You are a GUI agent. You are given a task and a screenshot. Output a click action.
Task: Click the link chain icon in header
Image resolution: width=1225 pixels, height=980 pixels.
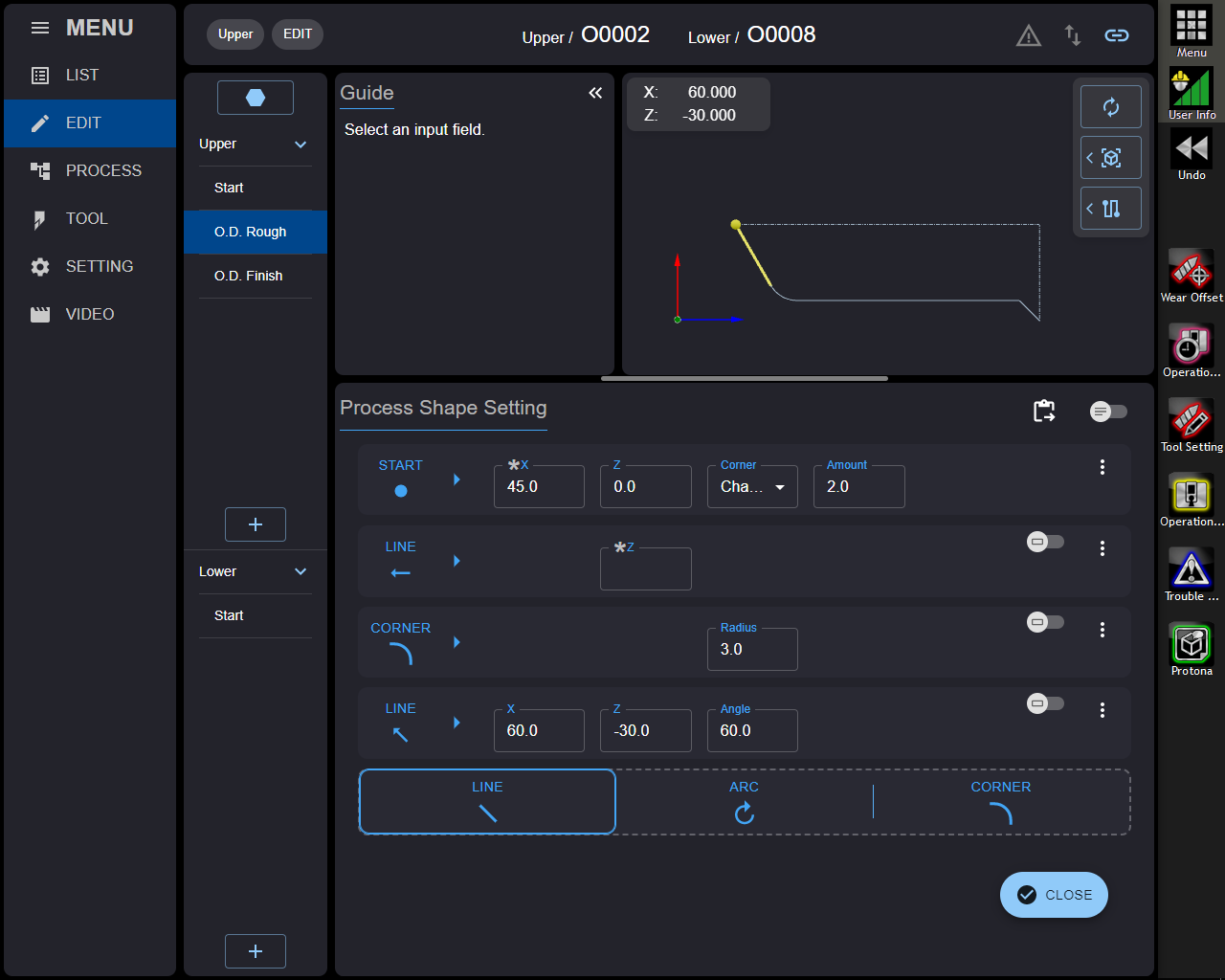point(1116,35)
